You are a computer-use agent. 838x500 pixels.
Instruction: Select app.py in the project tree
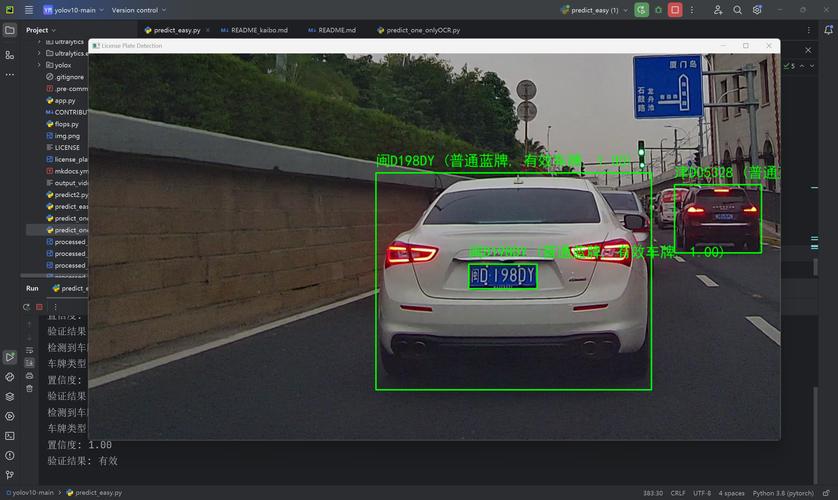[x=65, y=100]
